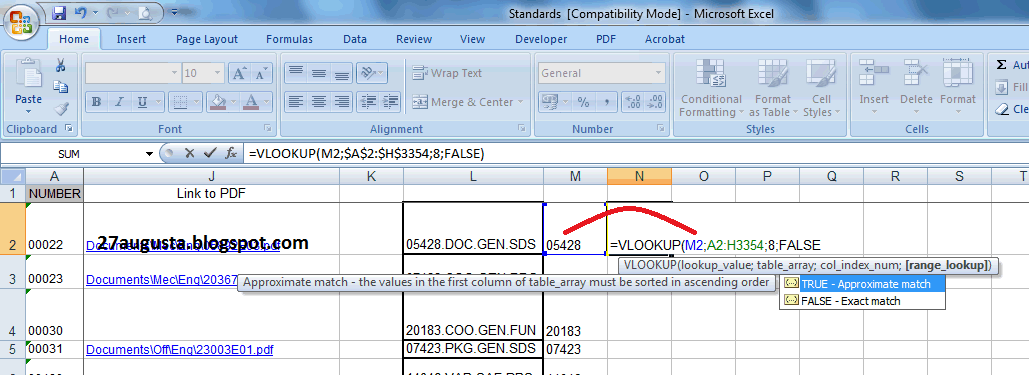This screenshot has height=375, width=1030.
Task: Click the Save icon in quick access toolbar
Action: pos(58,12)
